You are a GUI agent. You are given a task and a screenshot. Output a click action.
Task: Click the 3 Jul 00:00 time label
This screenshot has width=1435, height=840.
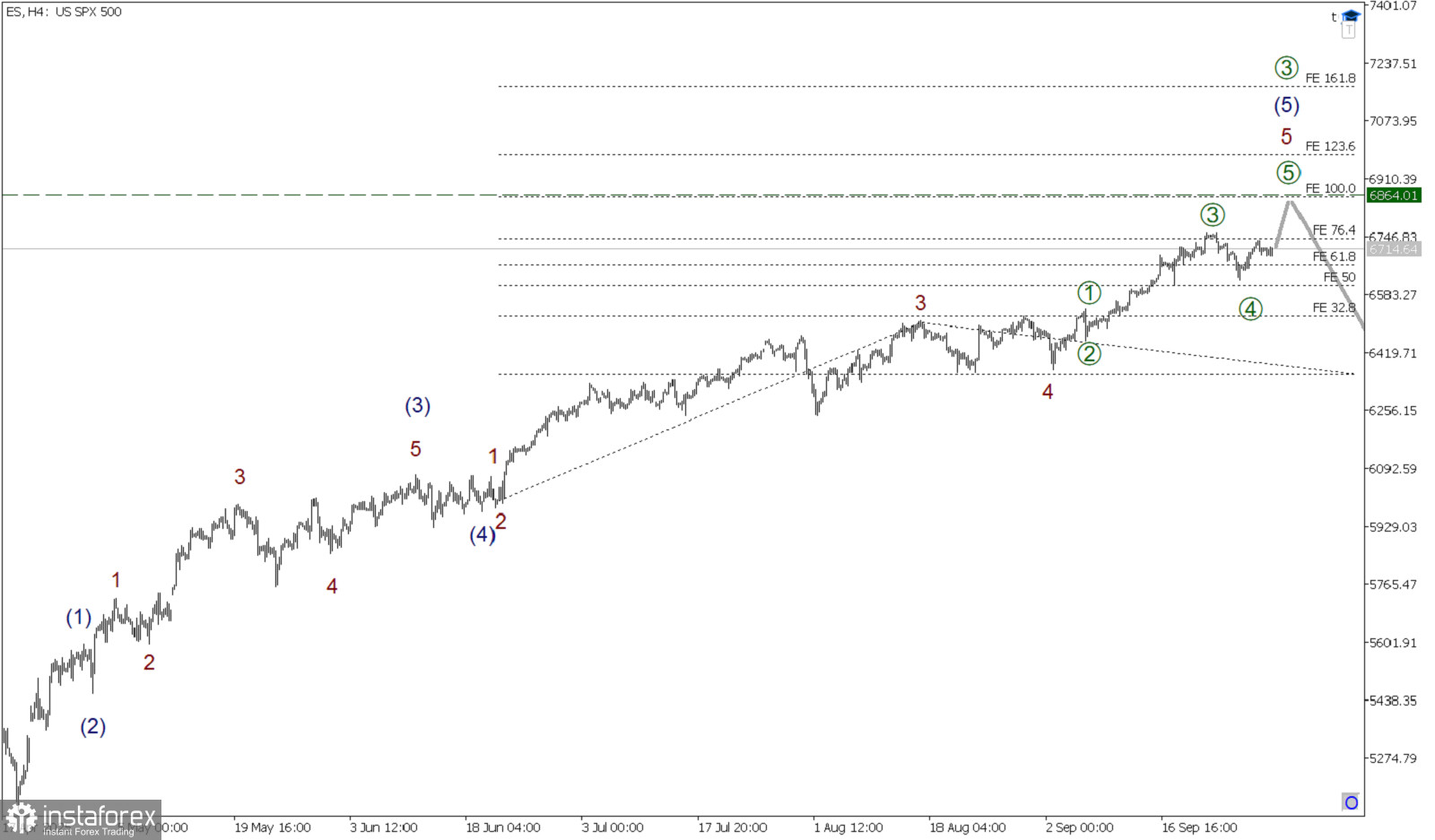[613, 827]
